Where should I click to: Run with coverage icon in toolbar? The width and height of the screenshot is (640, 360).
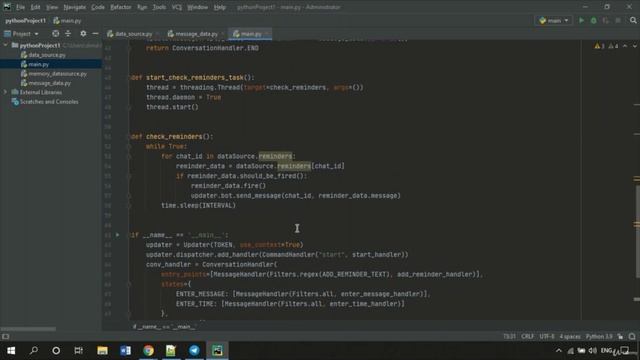pos(606,20)
